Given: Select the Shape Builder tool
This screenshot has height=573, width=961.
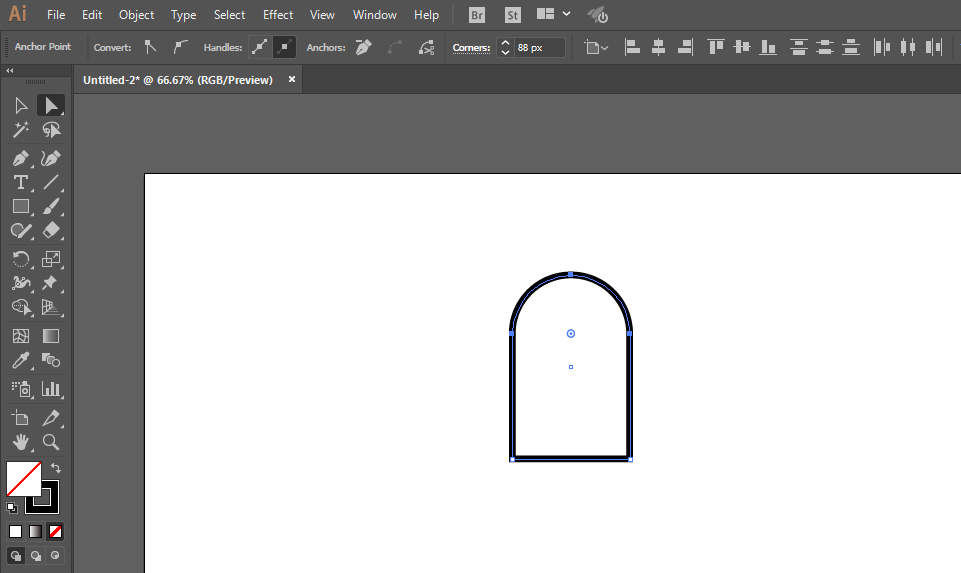Looking at the screenshot, I should 21,307.
